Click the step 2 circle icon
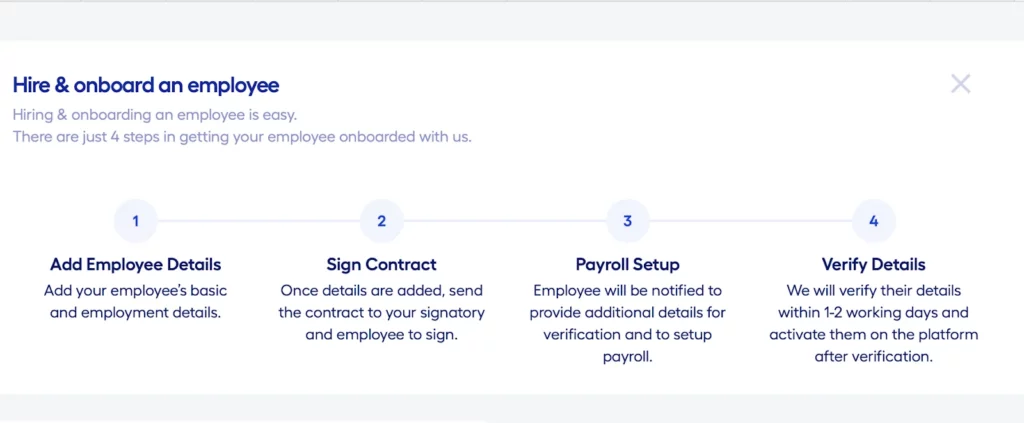The height and width of the screenshot is (423, 1024). click(x=381, y=221)
